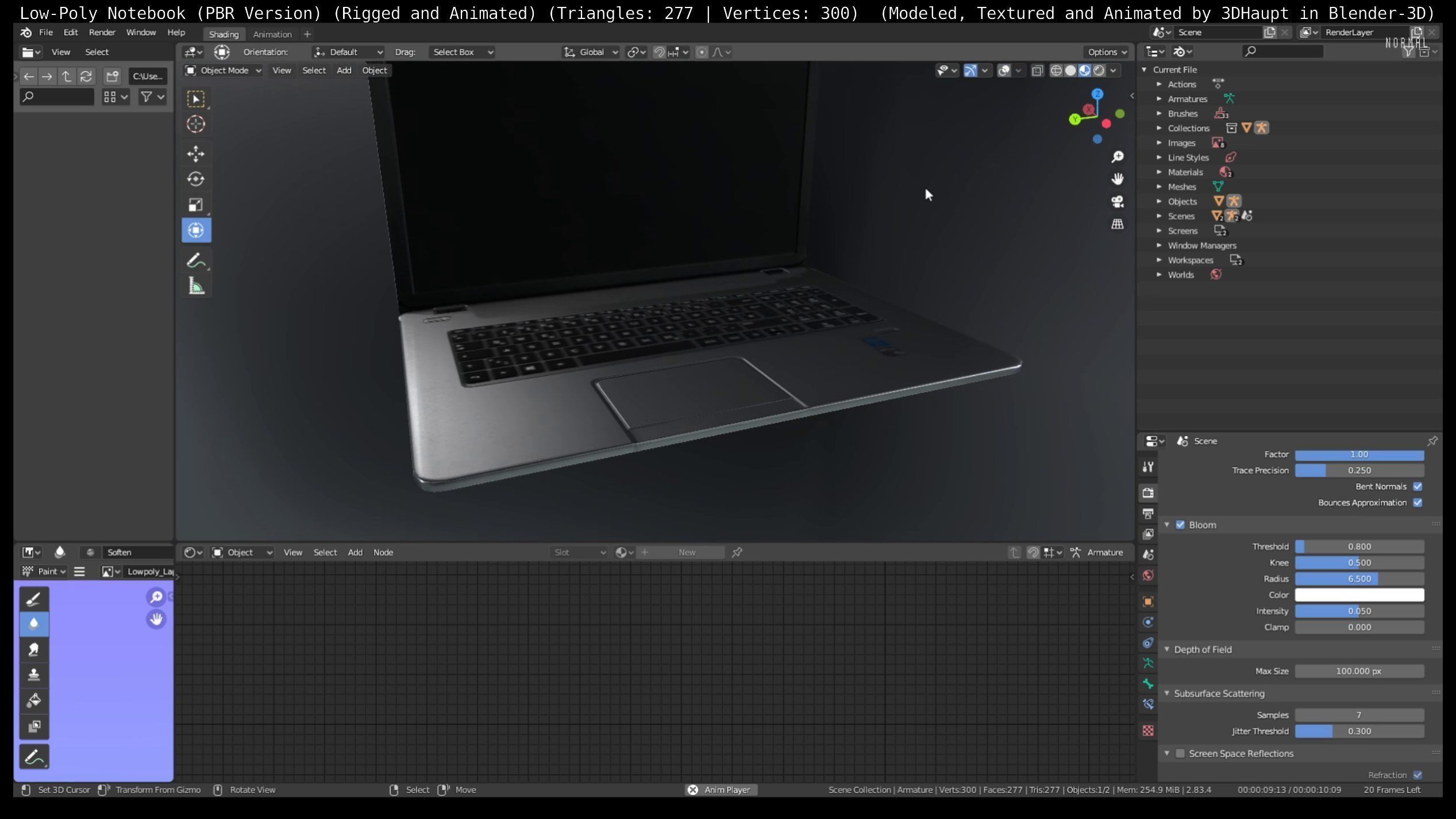Open the World properties tab icon
Screen dimensions: 1456x819
click(1148, 575)
